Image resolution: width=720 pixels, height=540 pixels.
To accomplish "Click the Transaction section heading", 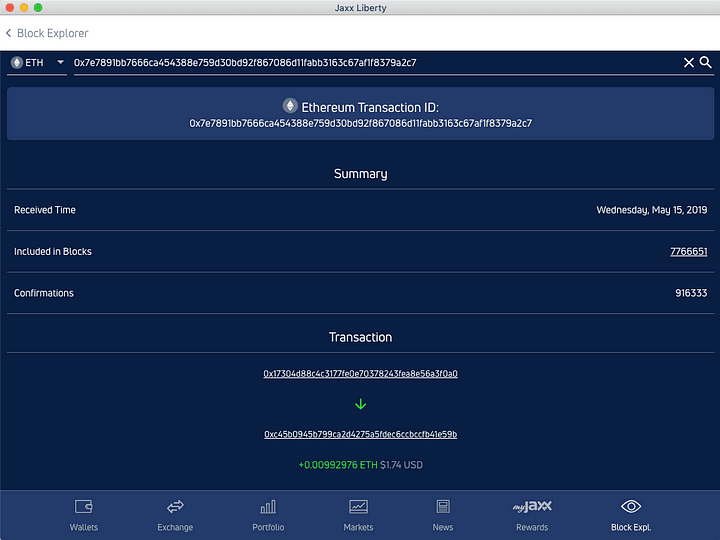I will tap(360, 337).
